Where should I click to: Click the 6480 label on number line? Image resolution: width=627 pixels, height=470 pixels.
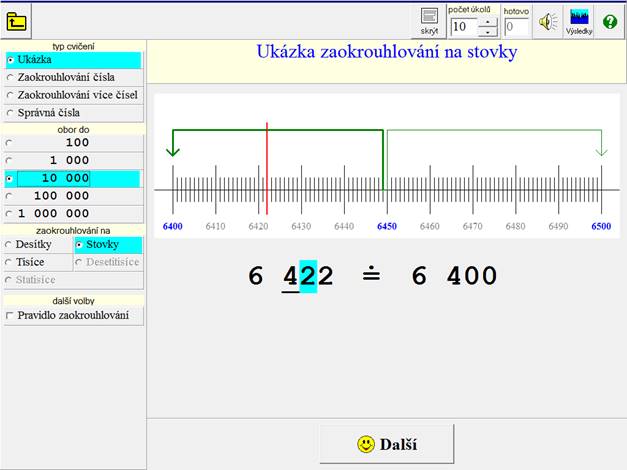(x=515, y=226)
